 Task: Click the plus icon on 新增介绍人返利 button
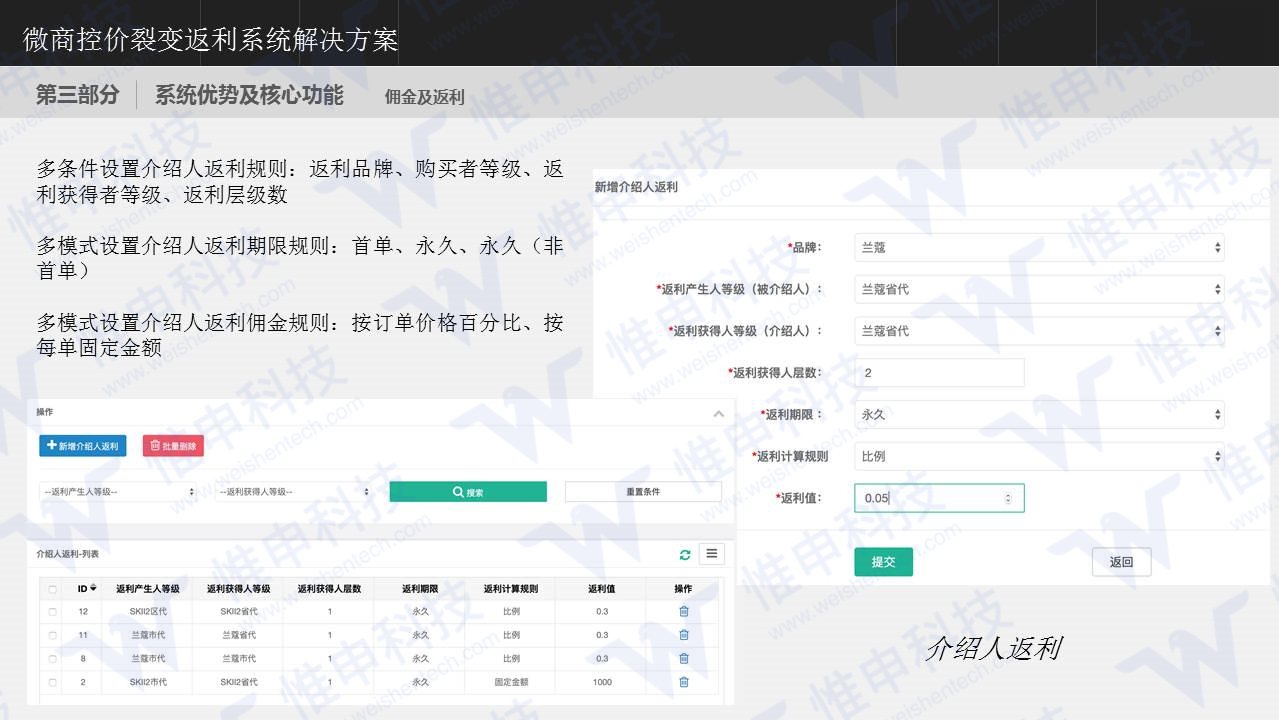click(x=51, y=445)
